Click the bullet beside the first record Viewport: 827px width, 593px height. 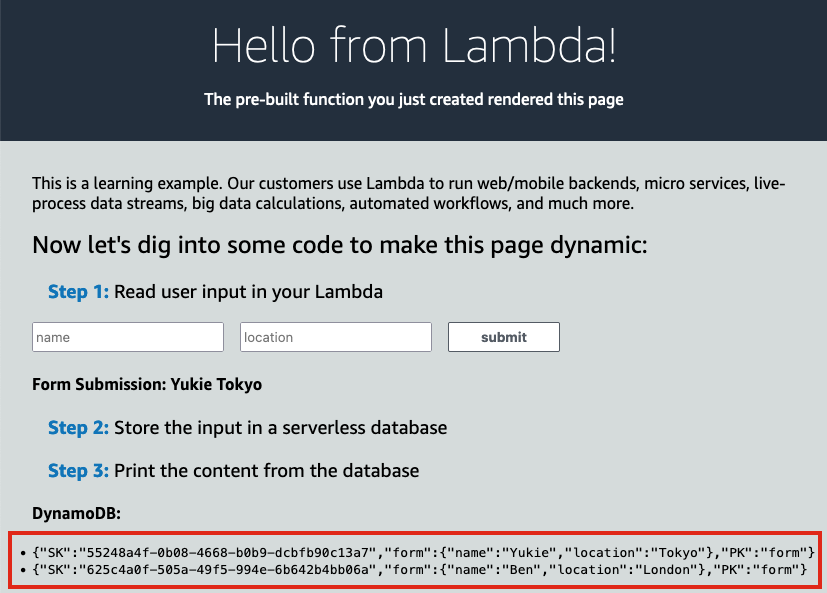(x=23, y=551)
